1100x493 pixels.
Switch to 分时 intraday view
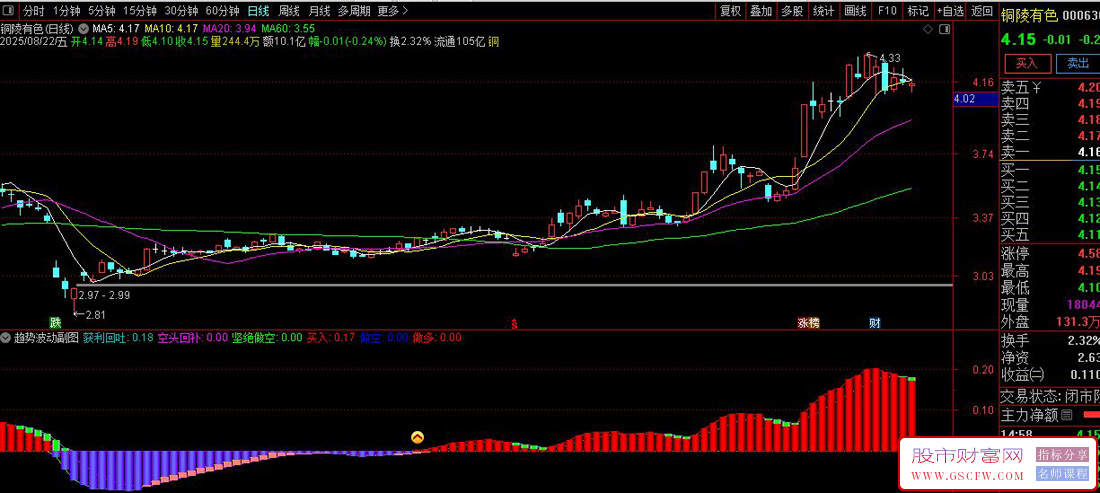coord(34,11)
